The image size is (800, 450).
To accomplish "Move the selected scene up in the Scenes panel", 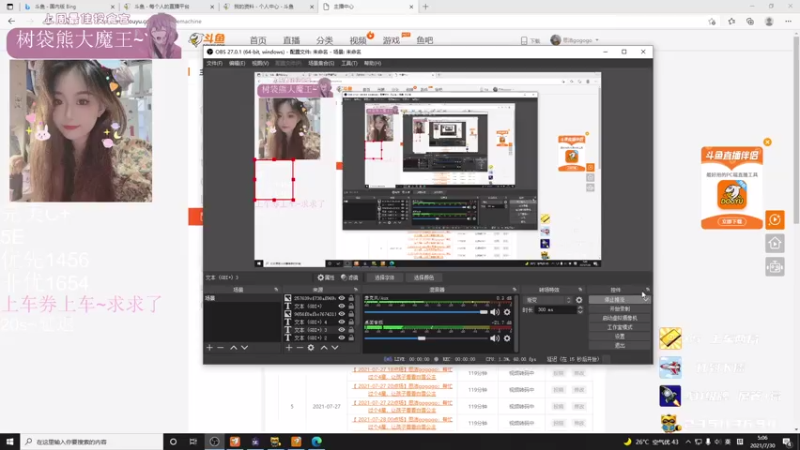I will tap(233, 347).
